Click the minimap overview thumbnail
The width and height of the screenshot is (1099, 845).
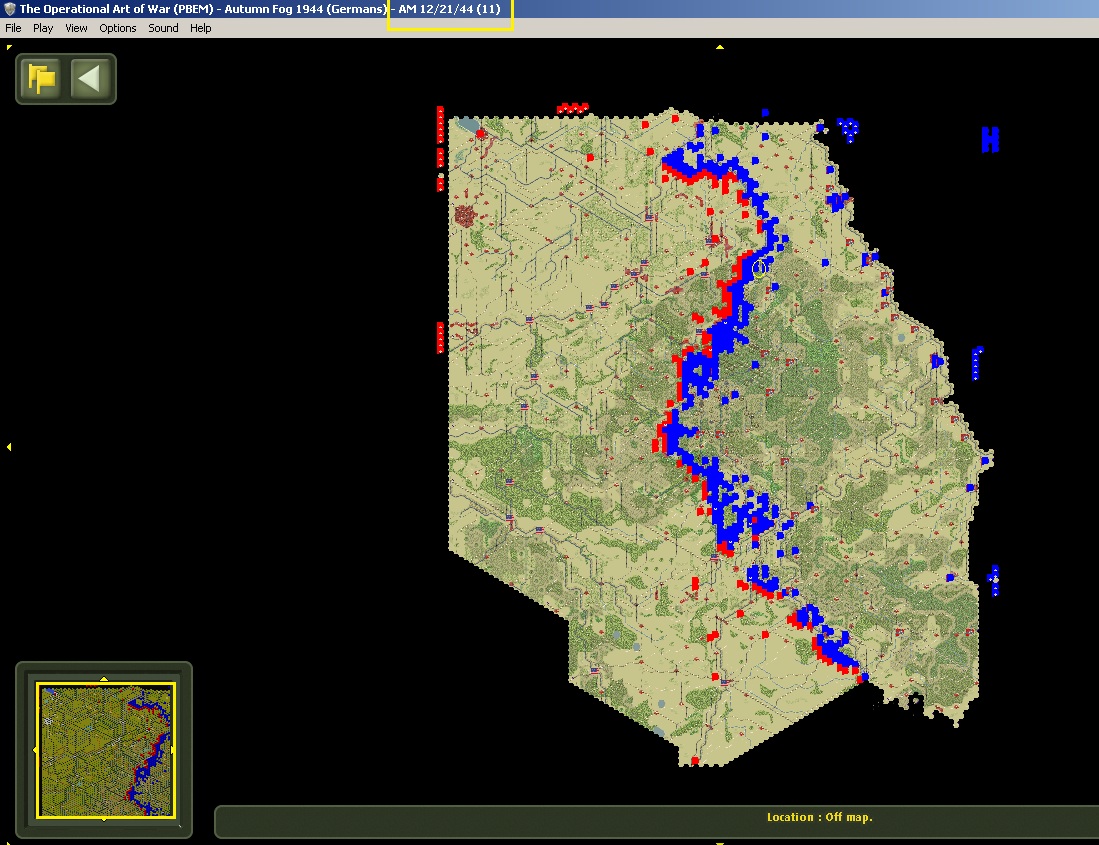coord(105,750)
